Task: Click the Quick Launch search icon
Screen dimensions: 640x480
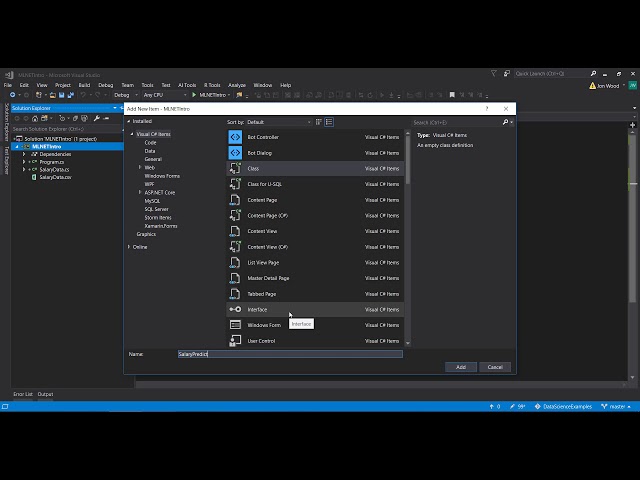Action: click(593, 73)
